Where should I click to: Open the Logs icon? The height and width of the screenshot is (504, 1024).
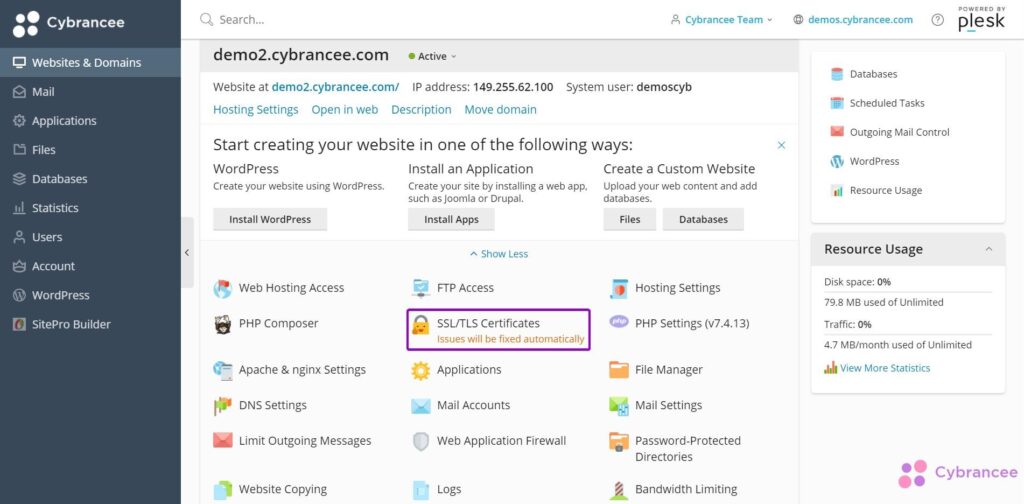[x=421, y=490]
